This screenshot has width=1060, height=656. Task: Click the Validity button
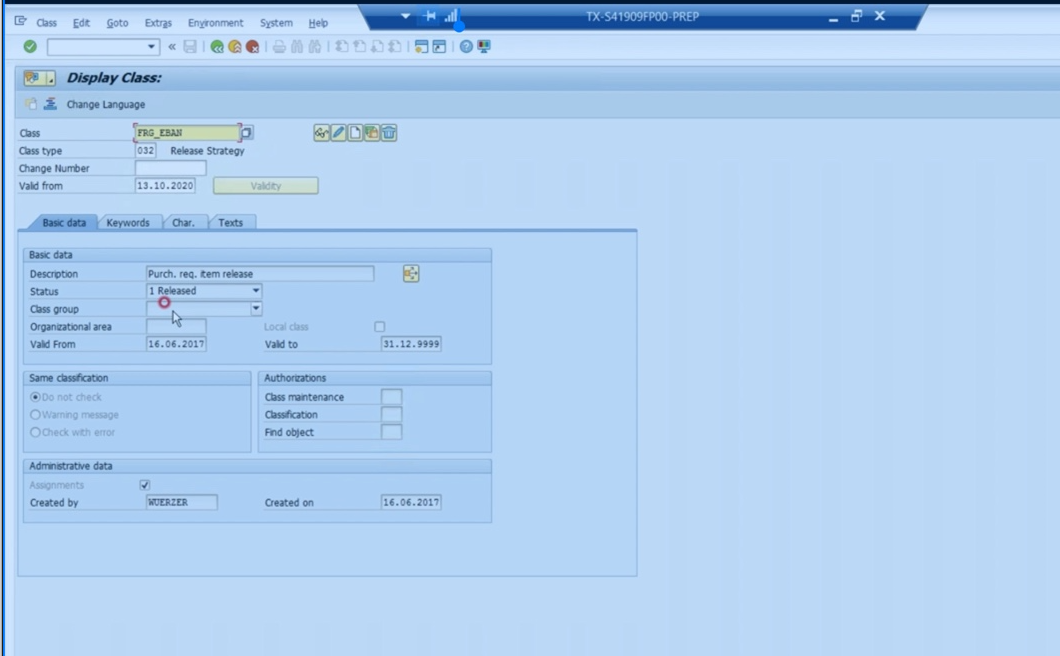[x=266, y=186]
